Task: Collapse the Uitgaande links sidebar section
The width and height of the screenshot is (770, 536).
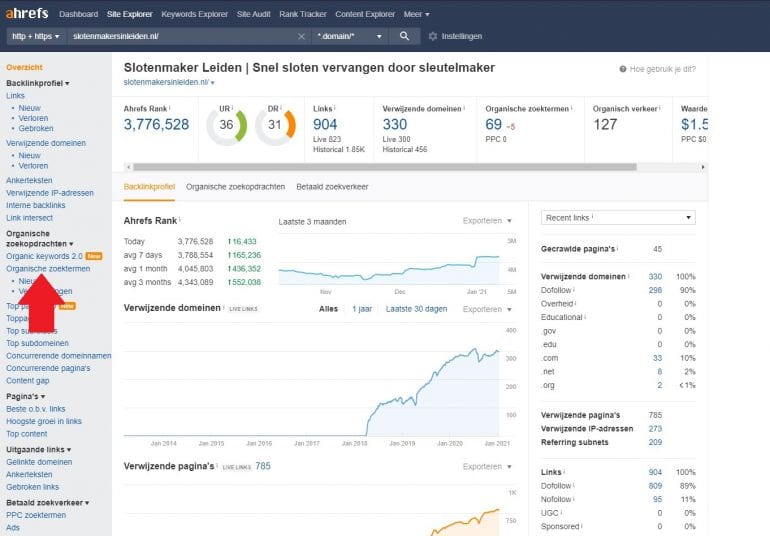Action: pyautogui.click(x=38, y=450)
